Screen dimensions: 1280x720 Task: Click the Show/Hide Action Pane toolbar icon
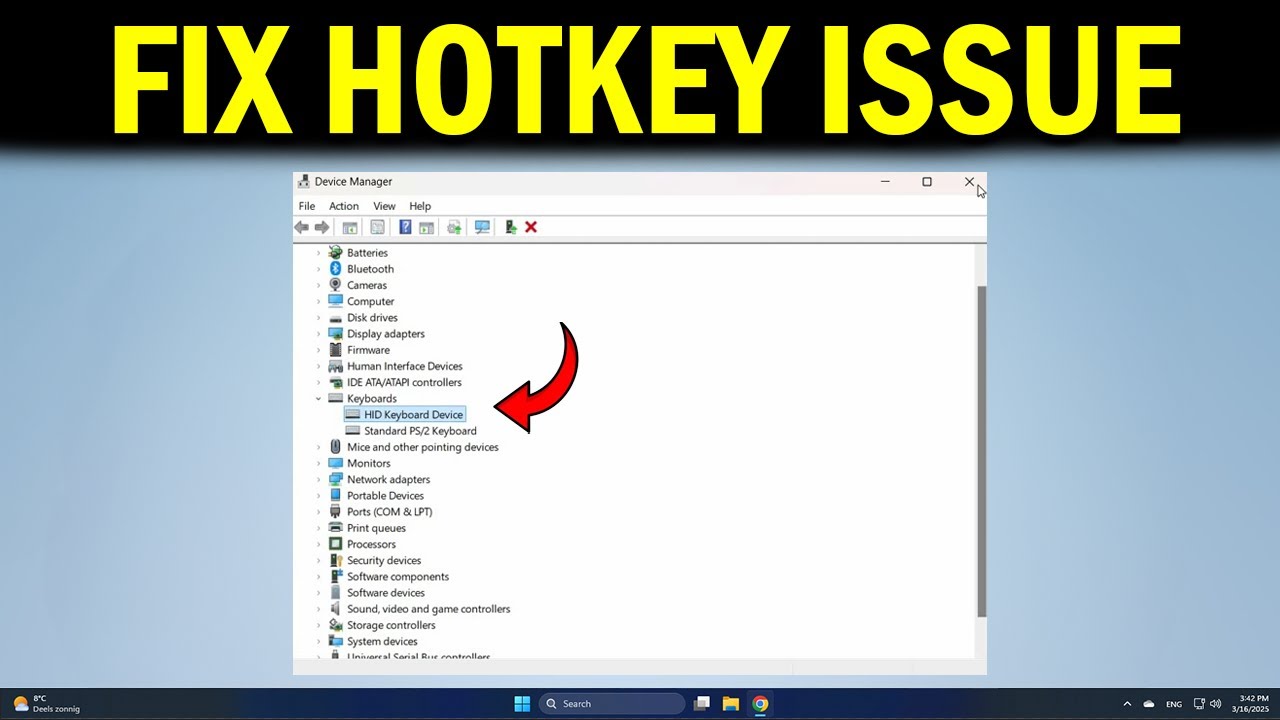pos(426,227)
